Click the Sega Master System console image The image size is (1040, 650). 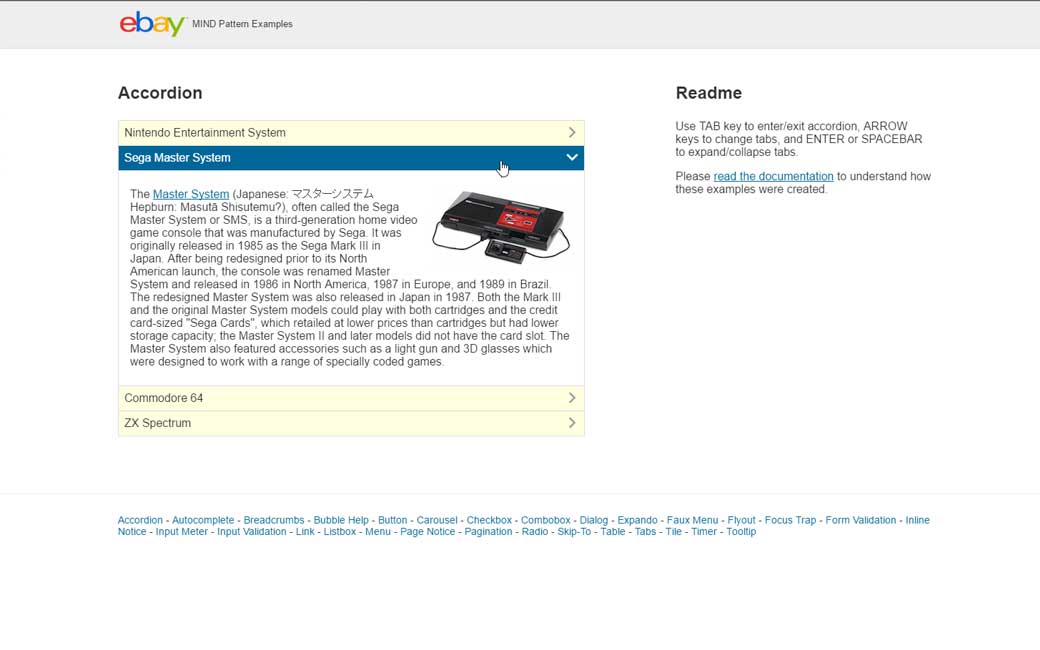point(501,227)
